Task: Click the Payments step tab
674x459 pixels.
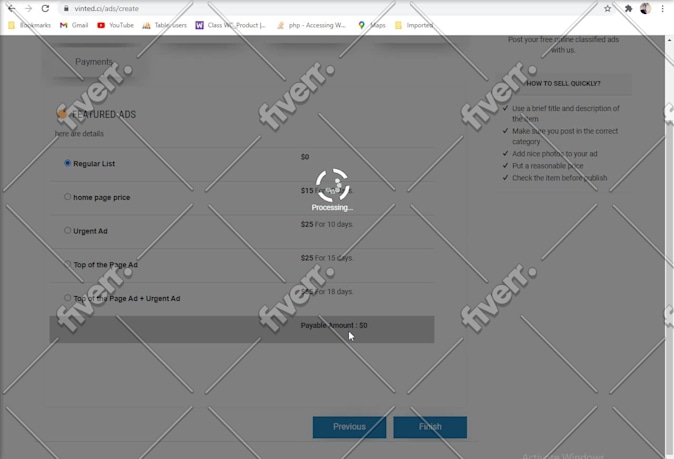Action: point(94,62)
